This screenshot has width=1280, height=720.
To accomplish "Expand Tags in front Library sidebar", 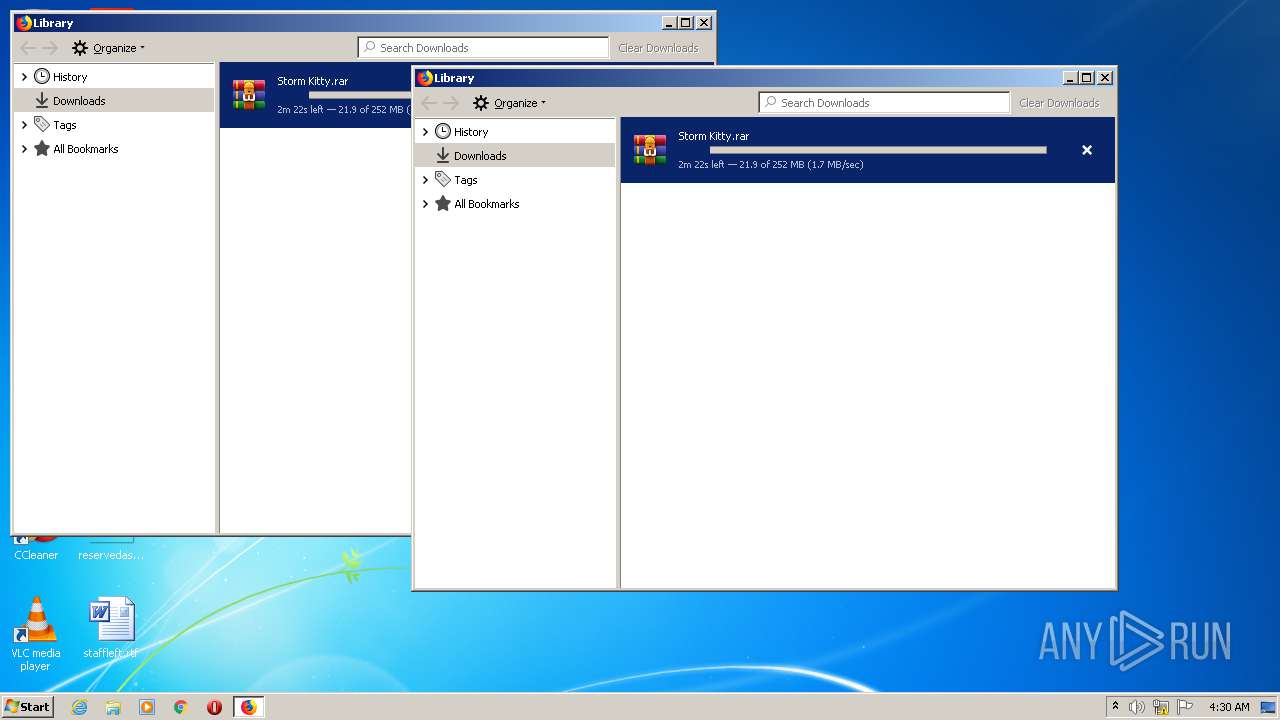I will (425, 180).
